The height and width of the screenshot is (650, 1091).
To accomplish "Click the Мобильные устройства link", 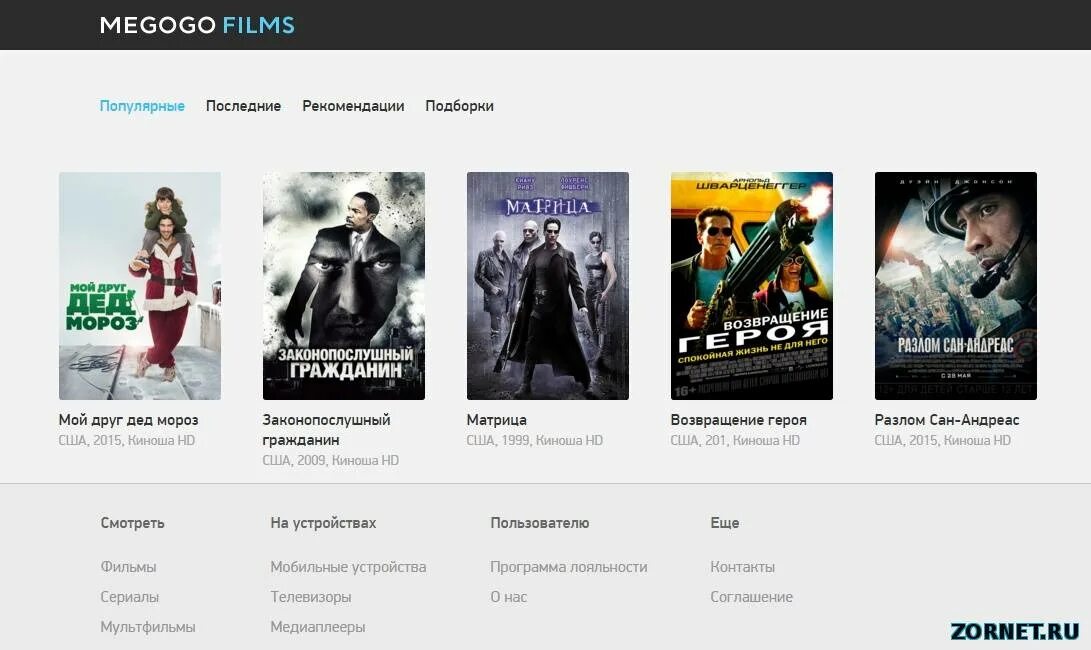I will [348, 566].
